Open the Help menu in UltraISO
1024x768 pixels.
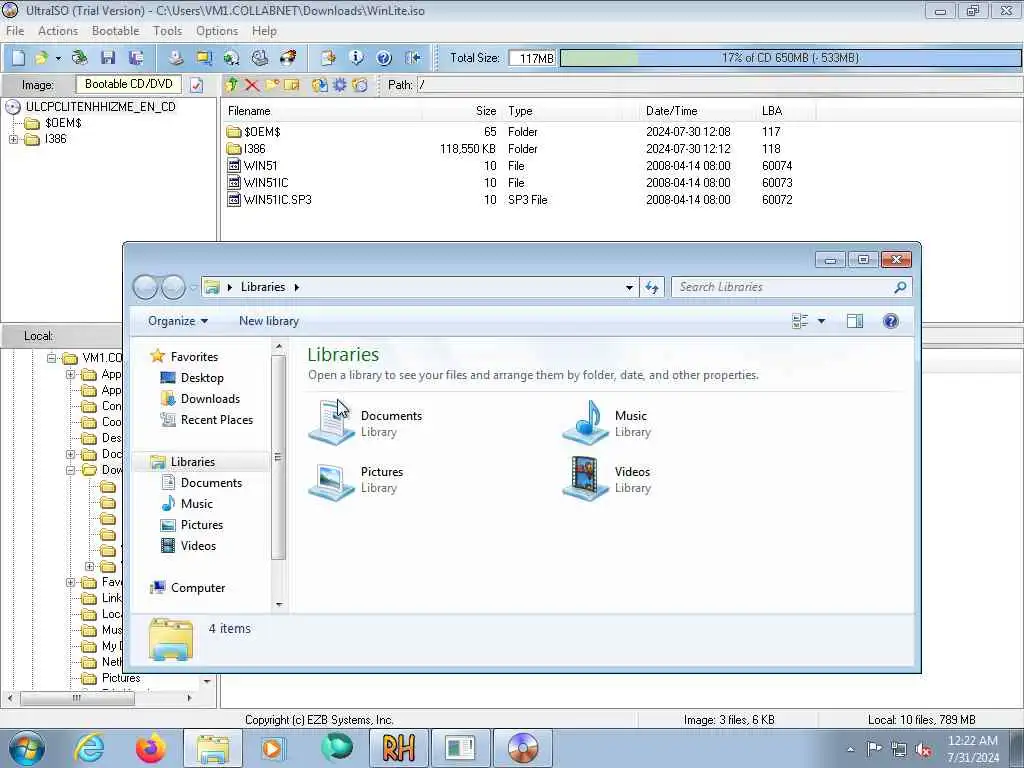264,31
